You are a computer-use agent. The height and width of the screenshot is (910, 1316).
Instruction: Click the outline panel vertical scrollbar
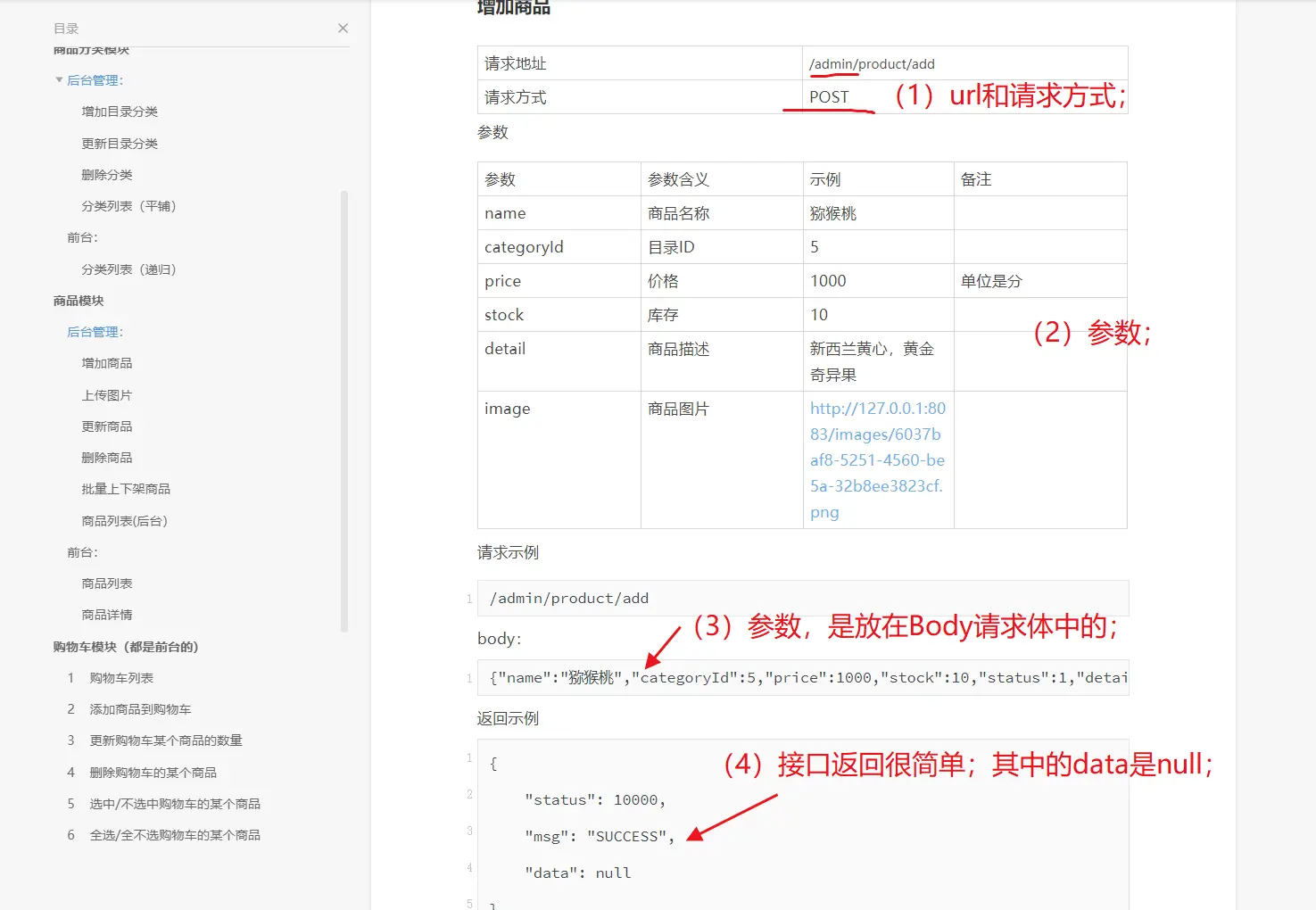pyautogui.click(x=344, y=410)
